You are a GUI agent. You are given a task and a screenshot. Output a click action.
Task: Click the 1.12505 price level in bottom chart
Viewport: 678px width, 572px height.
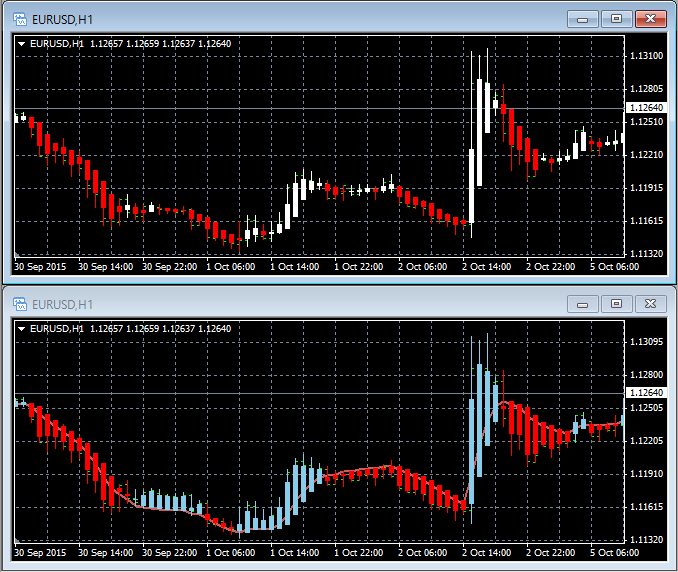(646, 408)
